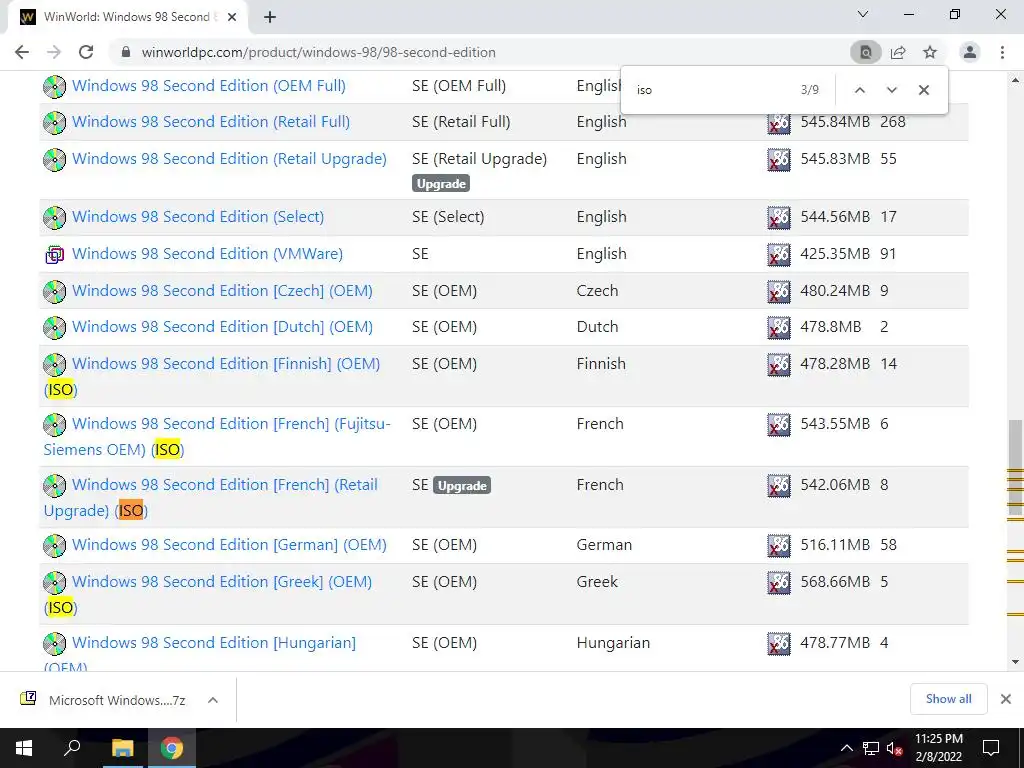The height and width of the screenshot is (768, 1024).
Task: Bookmark this page with star icon
Action: coord(930,52)
